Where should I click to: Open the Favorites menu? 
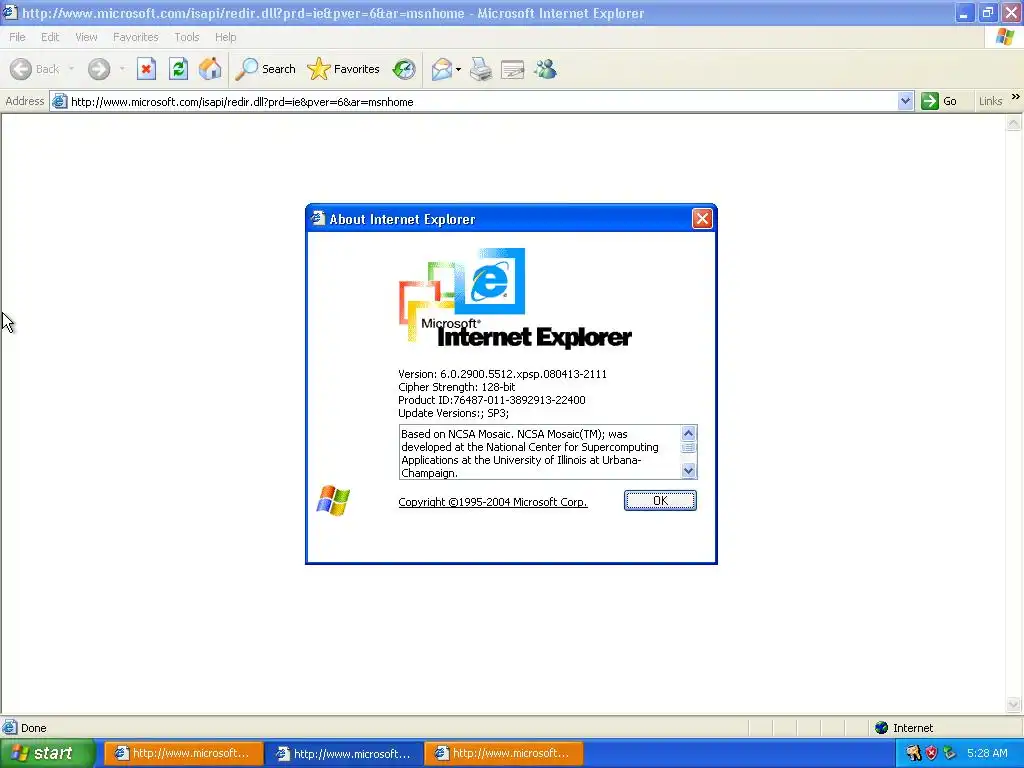[x=135, y=37]
